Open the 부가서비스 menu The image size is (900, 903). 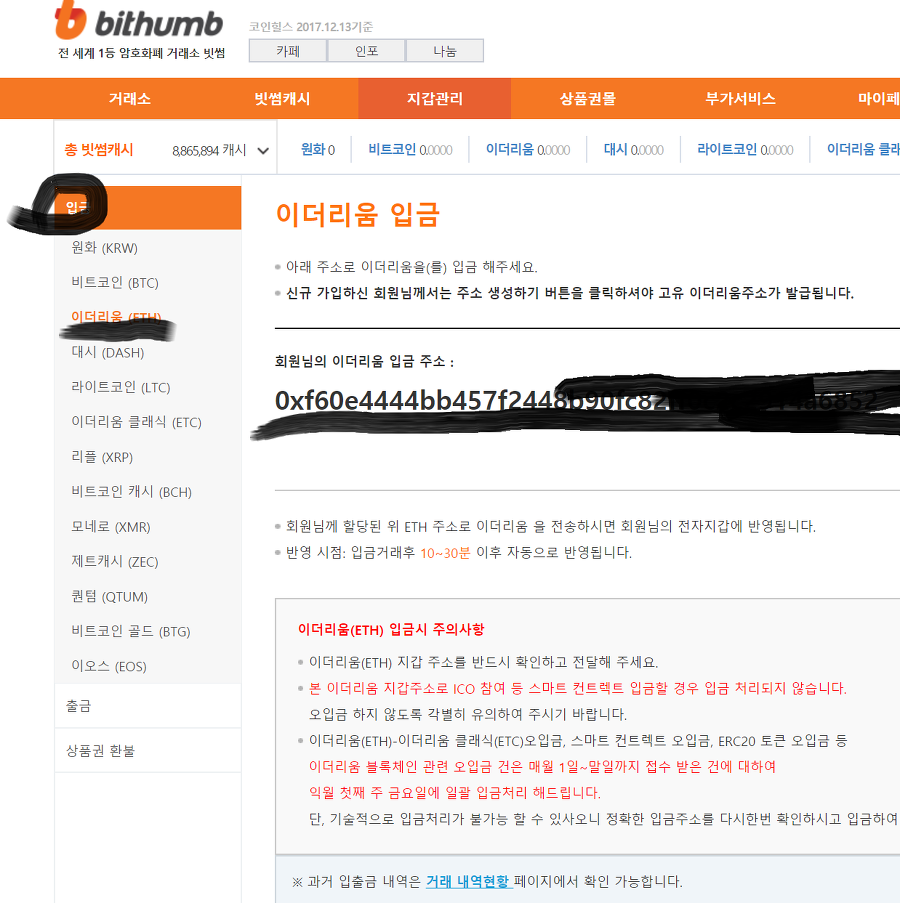click(740, 98)
